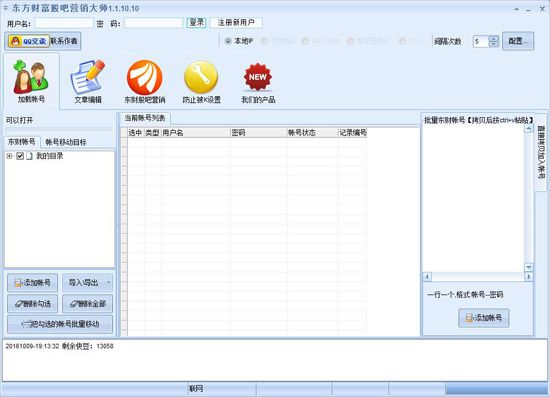Toggle the 我的目录 checkbox
Screen dimensions: 550x397
pyautogui.click(x=20, y=156)
